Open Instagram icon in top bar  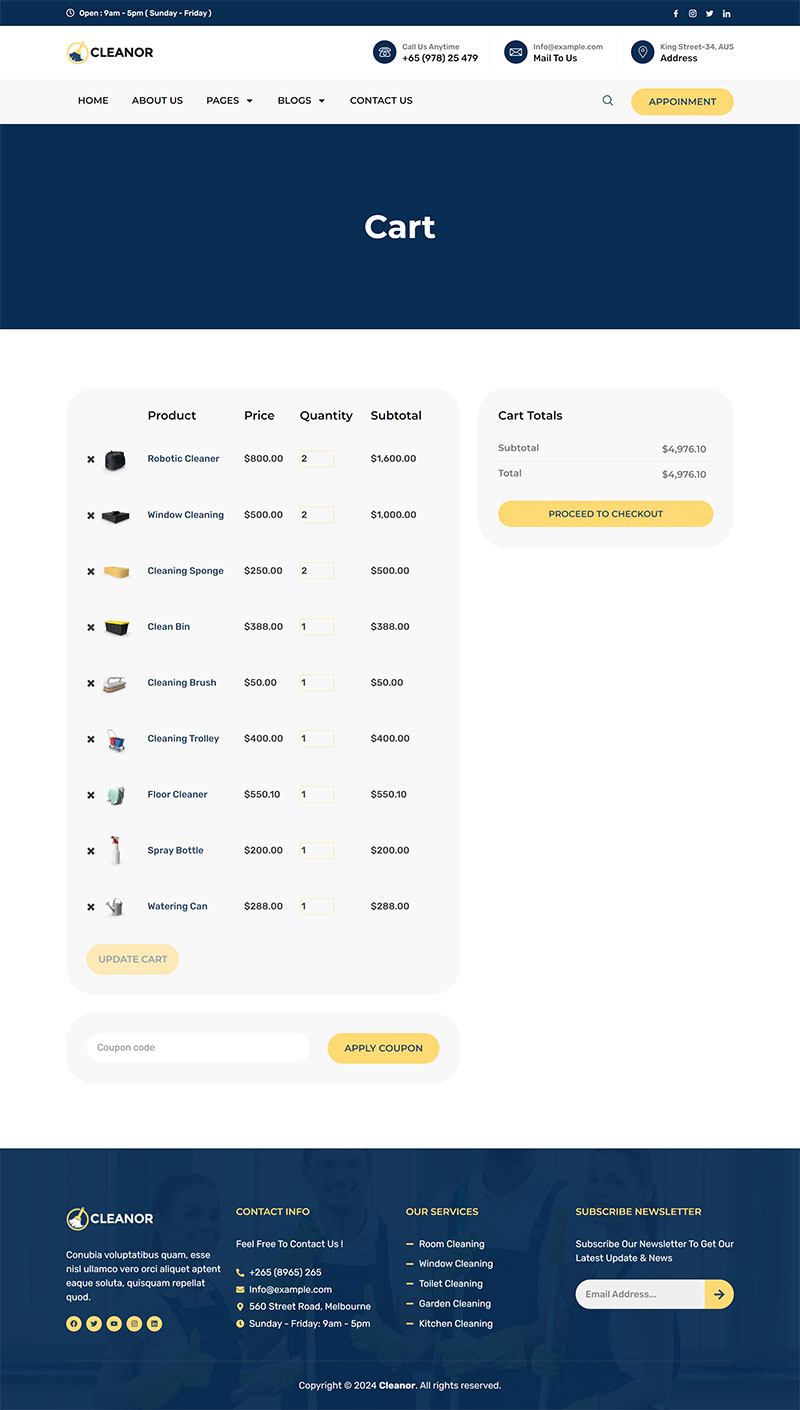692,13
